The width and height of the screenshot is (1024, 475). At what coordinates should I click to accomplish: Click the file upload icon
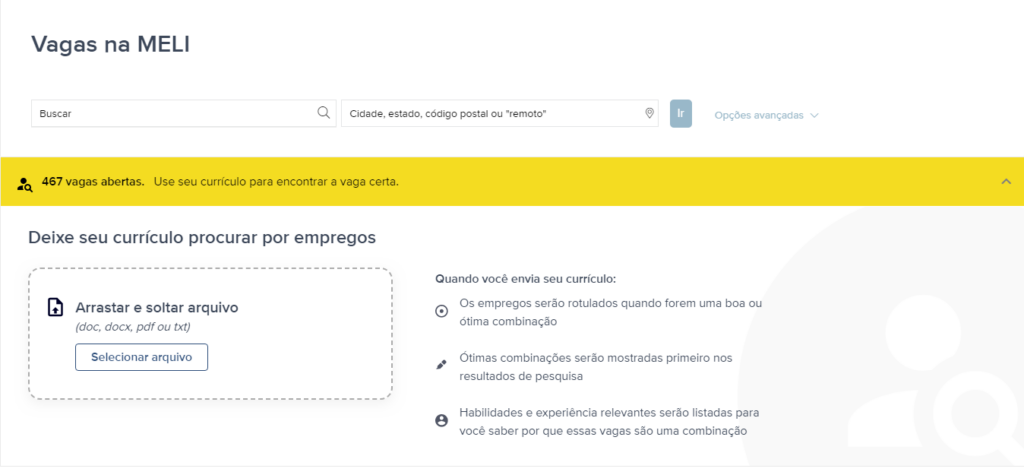pos(56,307)
